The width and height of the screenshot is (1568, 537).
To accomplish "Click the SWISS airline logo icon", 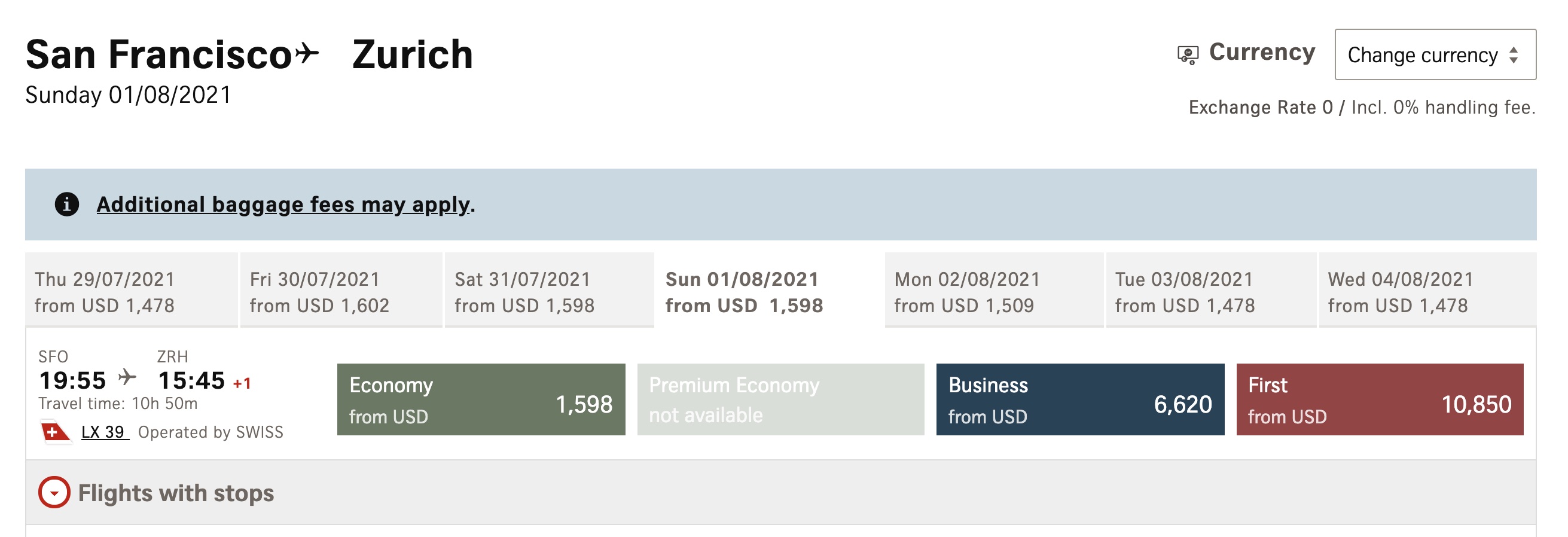I will click(x=56, y=432).
